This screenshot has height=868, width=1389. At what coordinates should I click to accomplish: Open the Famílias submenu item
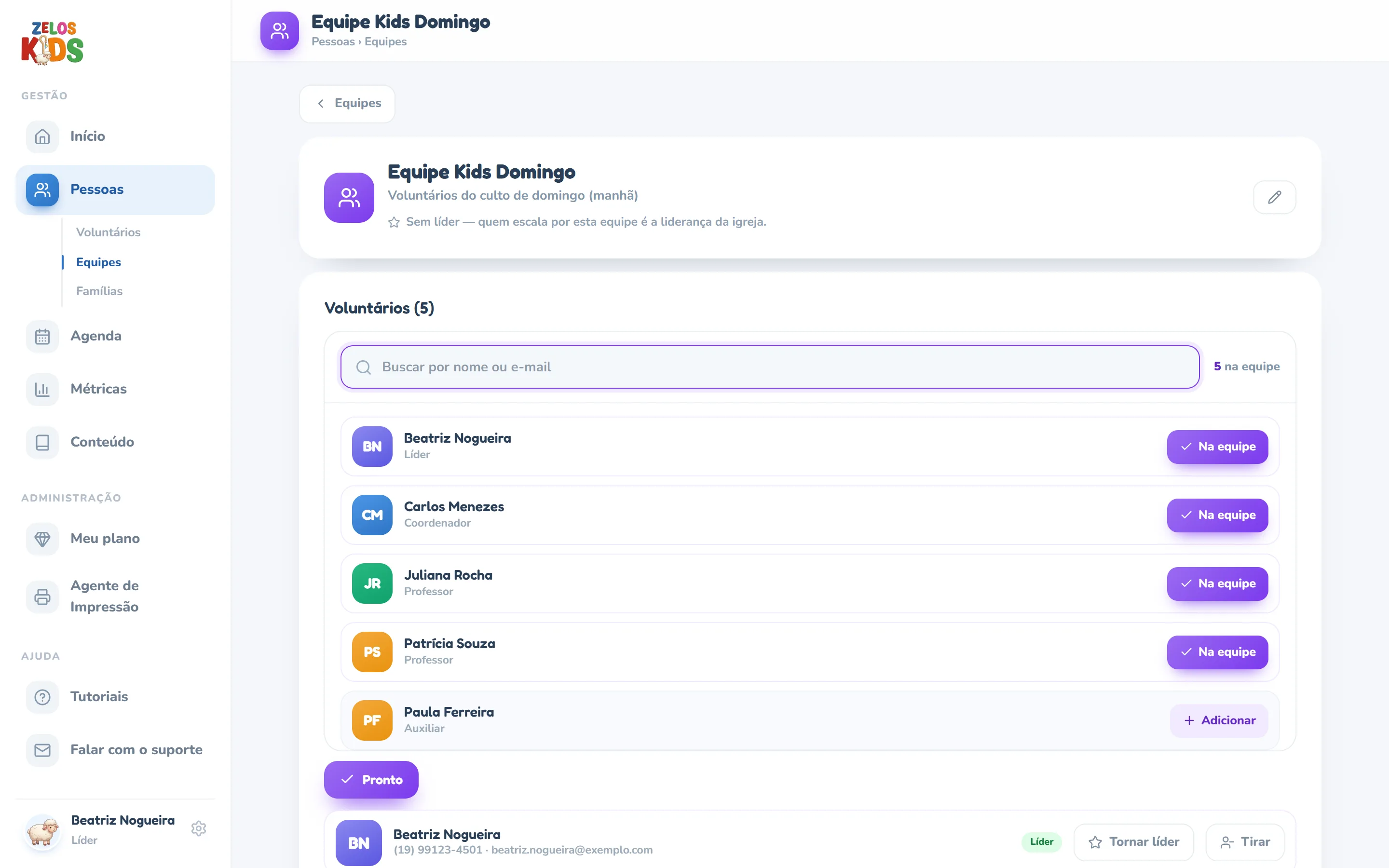click(x=99, y=291)
